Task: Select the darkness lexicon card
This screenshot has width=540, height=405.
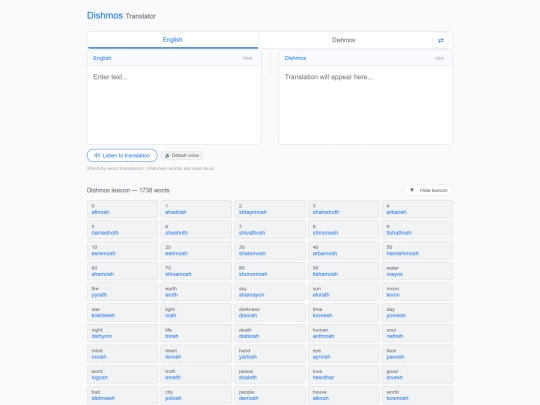Action: [x=270, y=312]
